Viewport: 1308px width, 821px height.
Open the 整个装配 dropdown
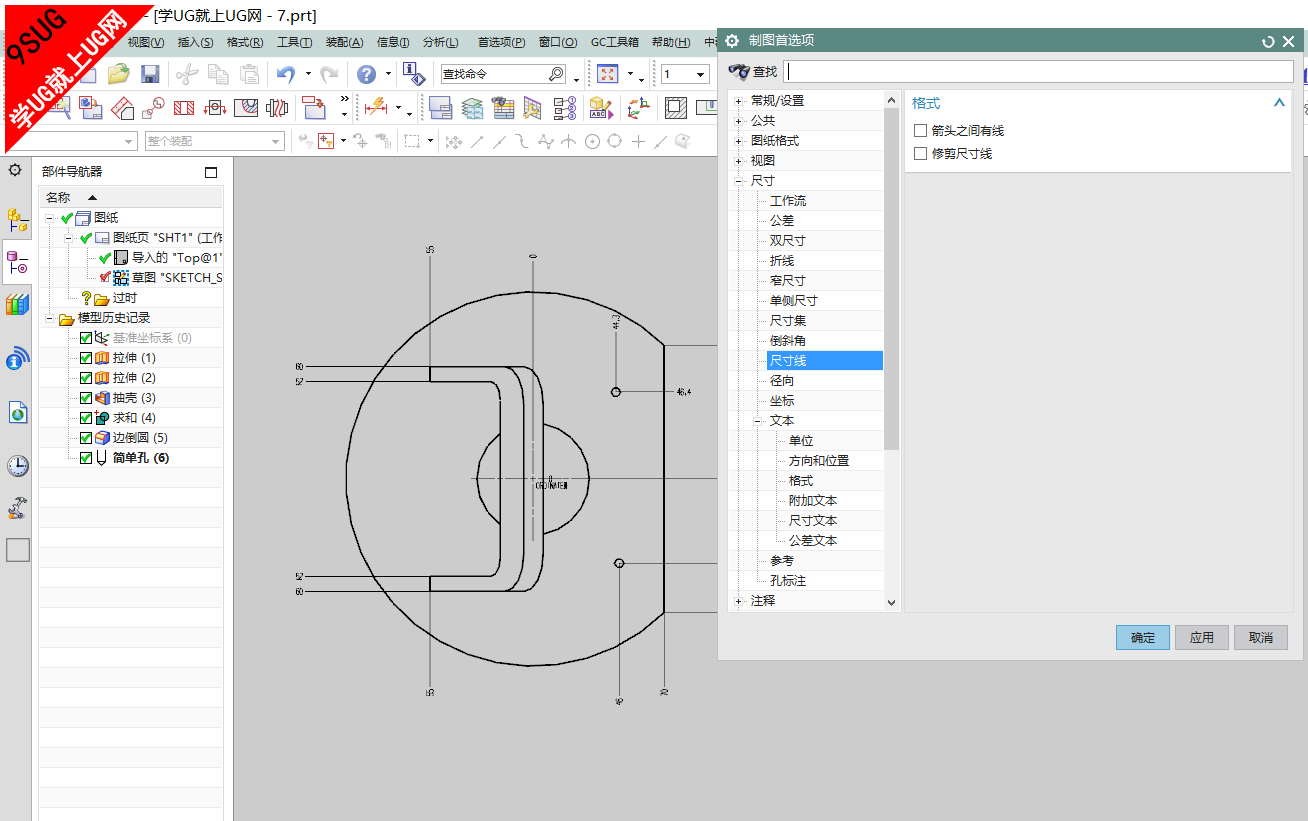coord(215,141)
